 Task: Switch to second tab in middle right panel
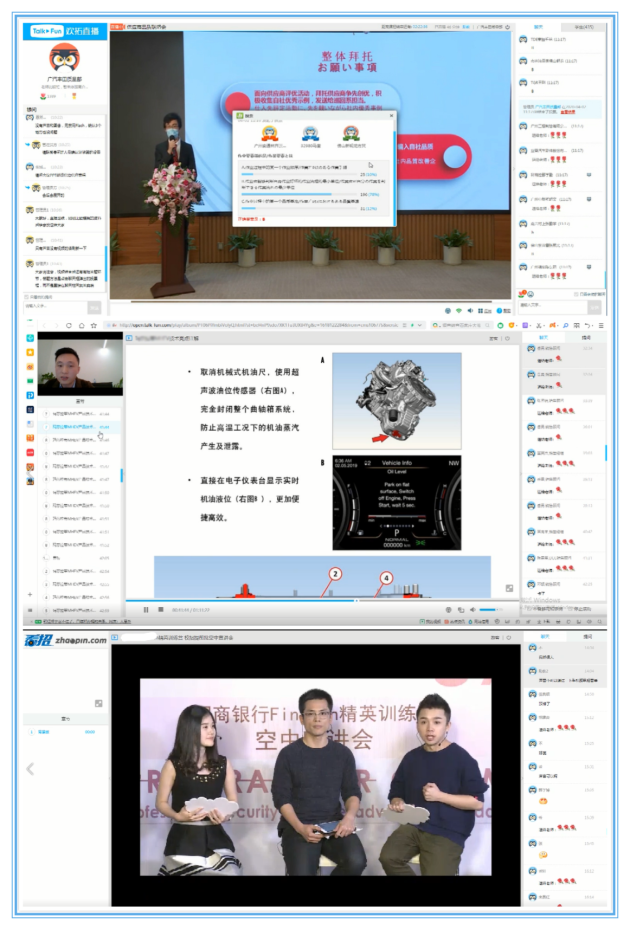[586, 338]
